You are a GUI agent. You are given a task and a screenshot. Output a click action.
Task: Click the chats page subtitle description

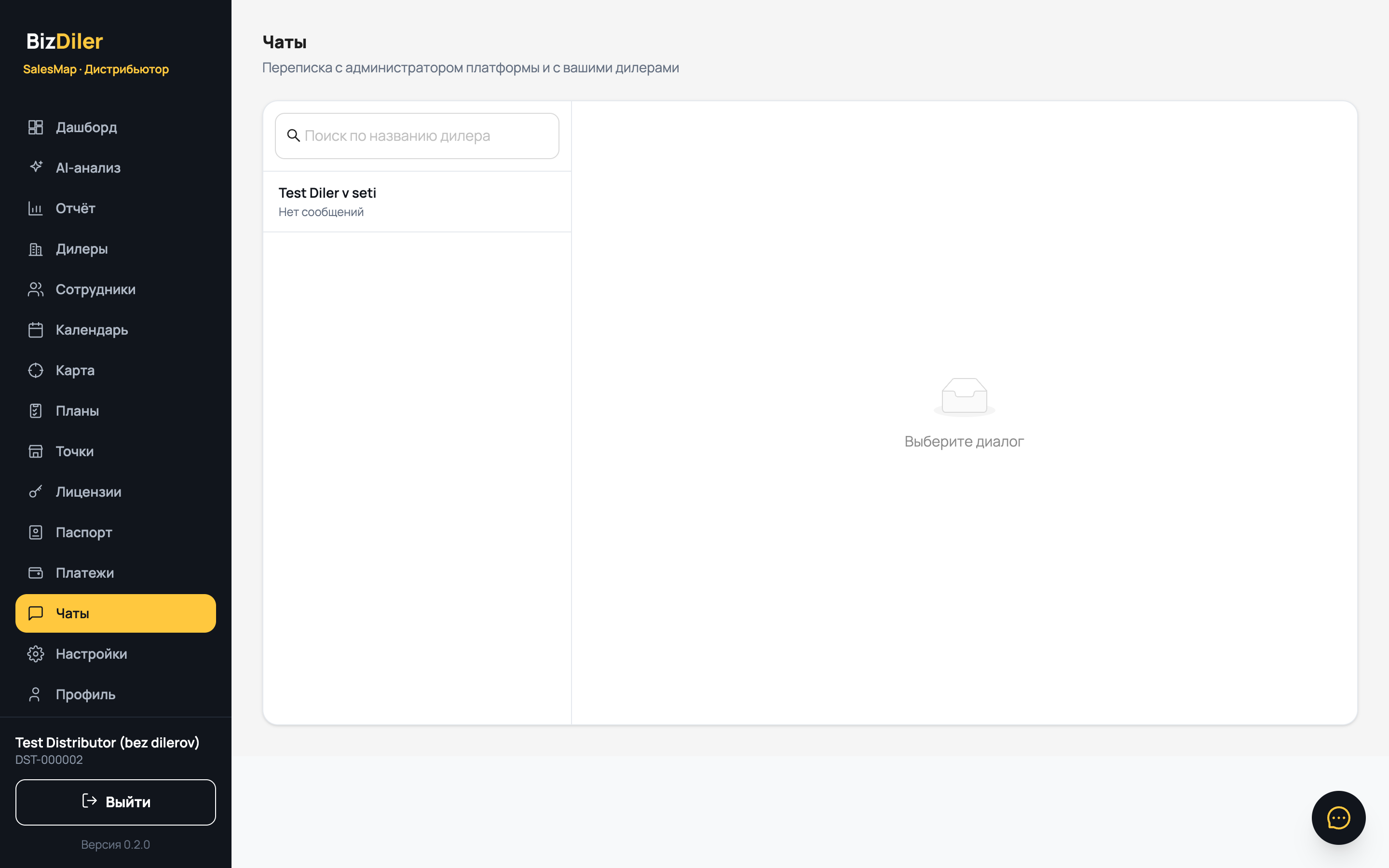coord(471,68)
